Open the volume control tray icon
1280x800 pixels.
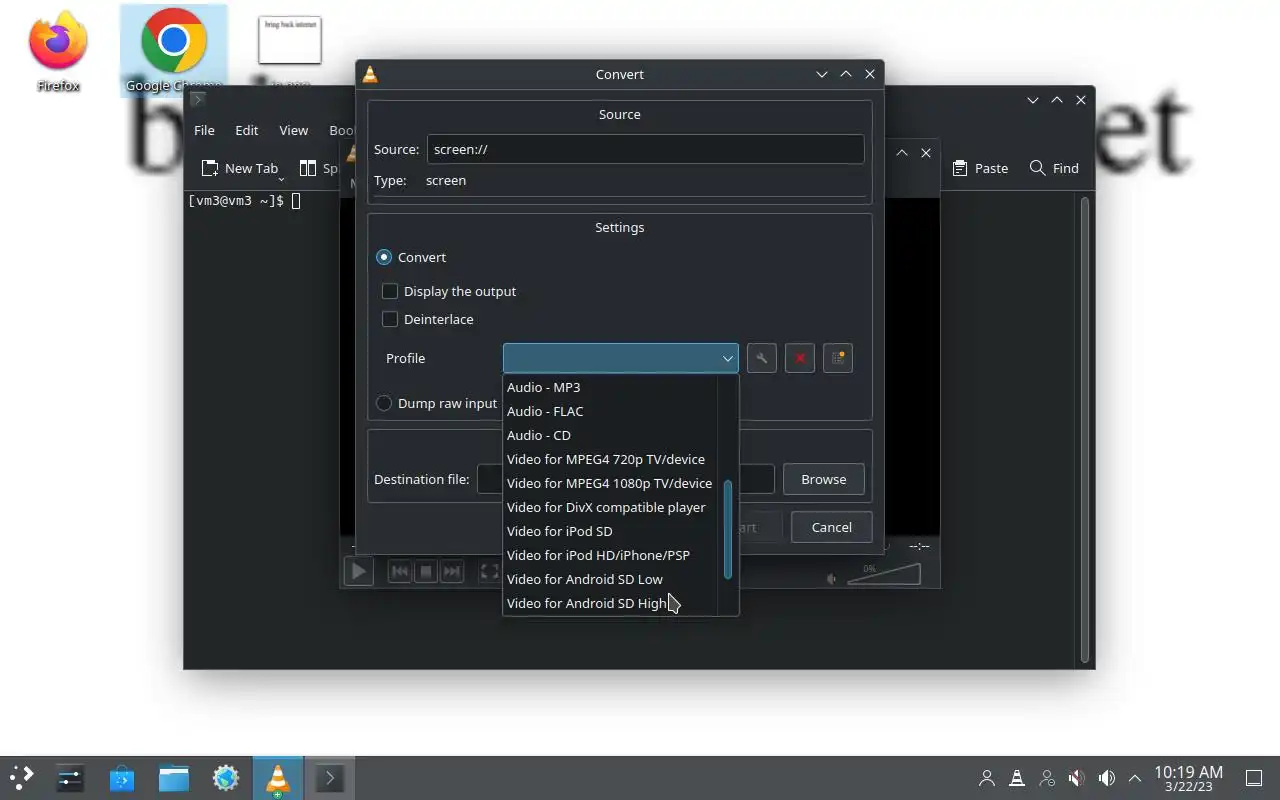click(1107, 778)
